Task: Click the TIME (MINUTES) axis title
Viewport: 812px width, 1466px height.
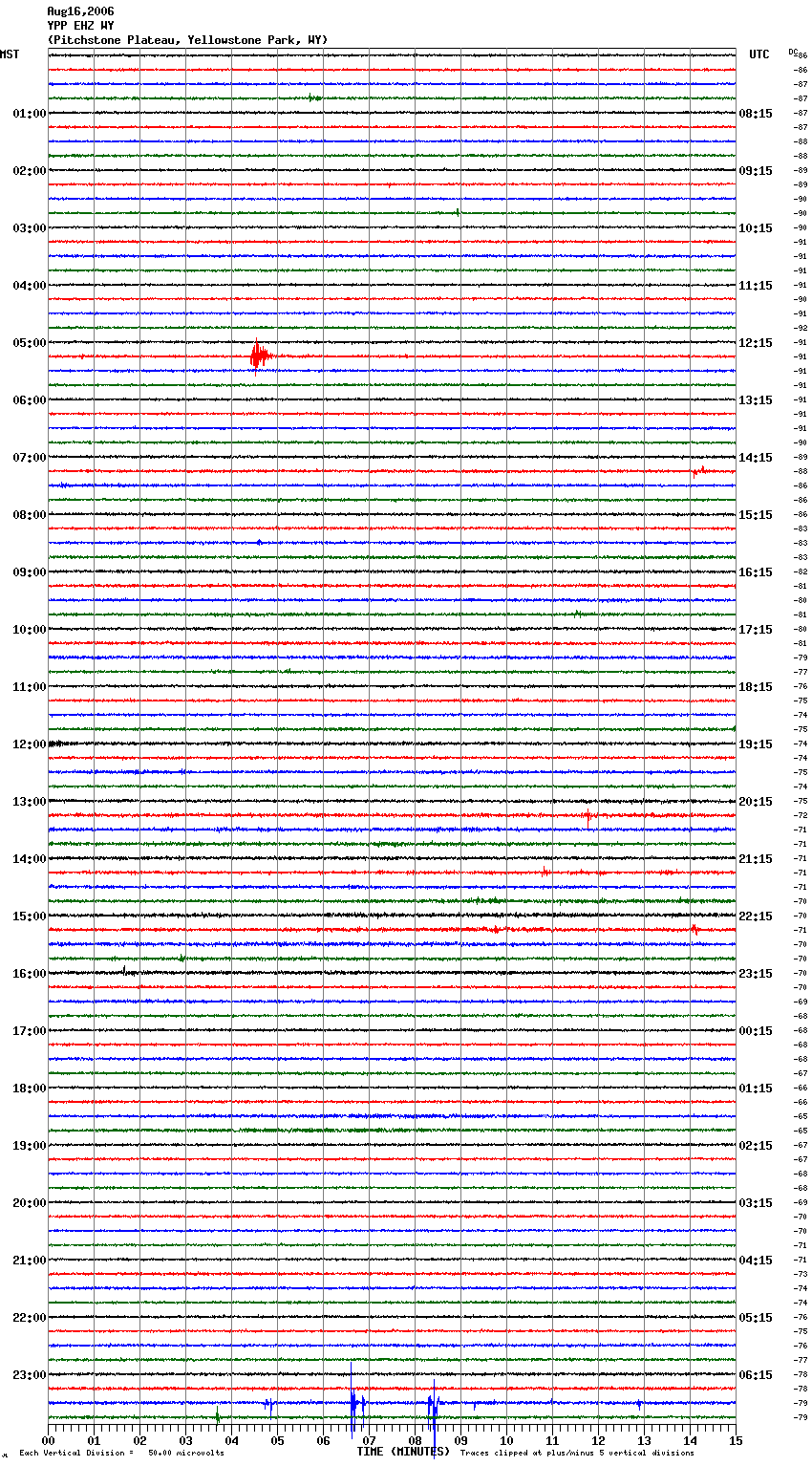Action: (x=403, y=1452)
